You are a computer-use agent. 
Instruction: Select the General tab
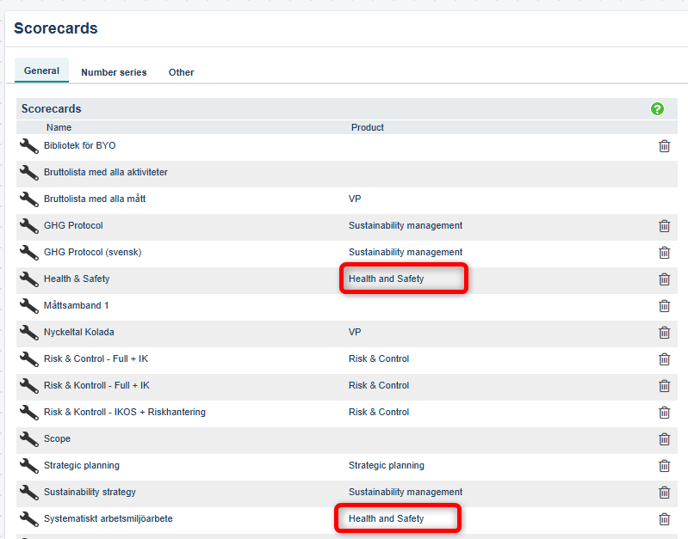[42, 71]
